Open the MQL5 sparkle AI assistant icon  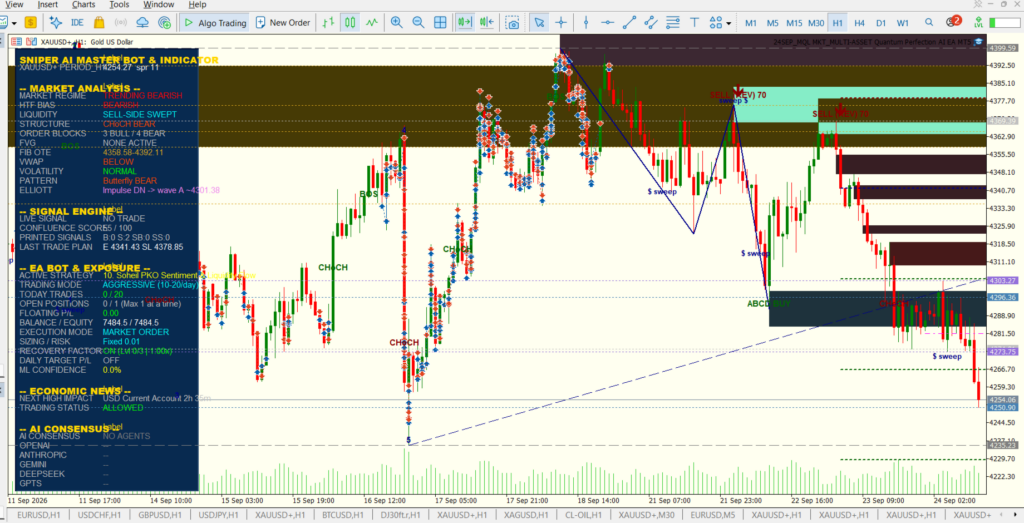pos(56,23)
